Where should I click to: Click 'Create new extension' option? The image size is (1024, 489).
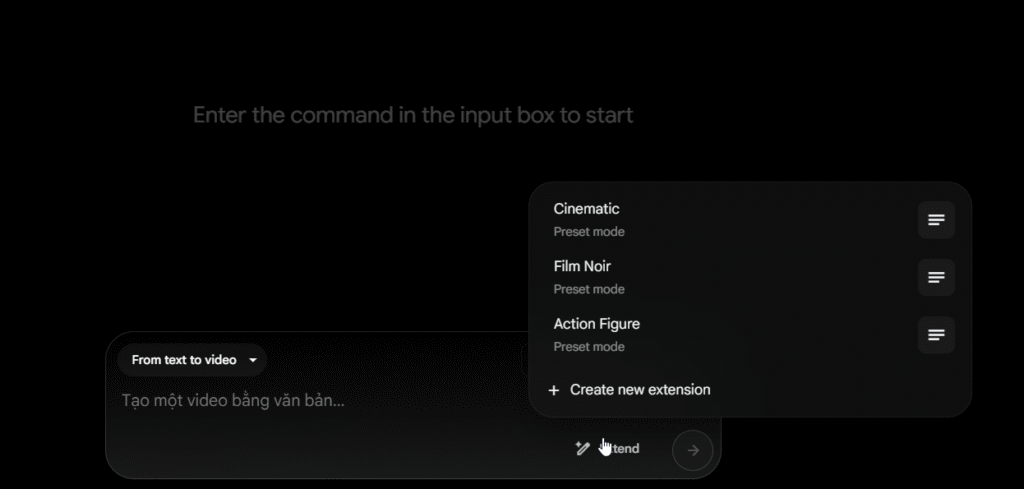point(640,390)
